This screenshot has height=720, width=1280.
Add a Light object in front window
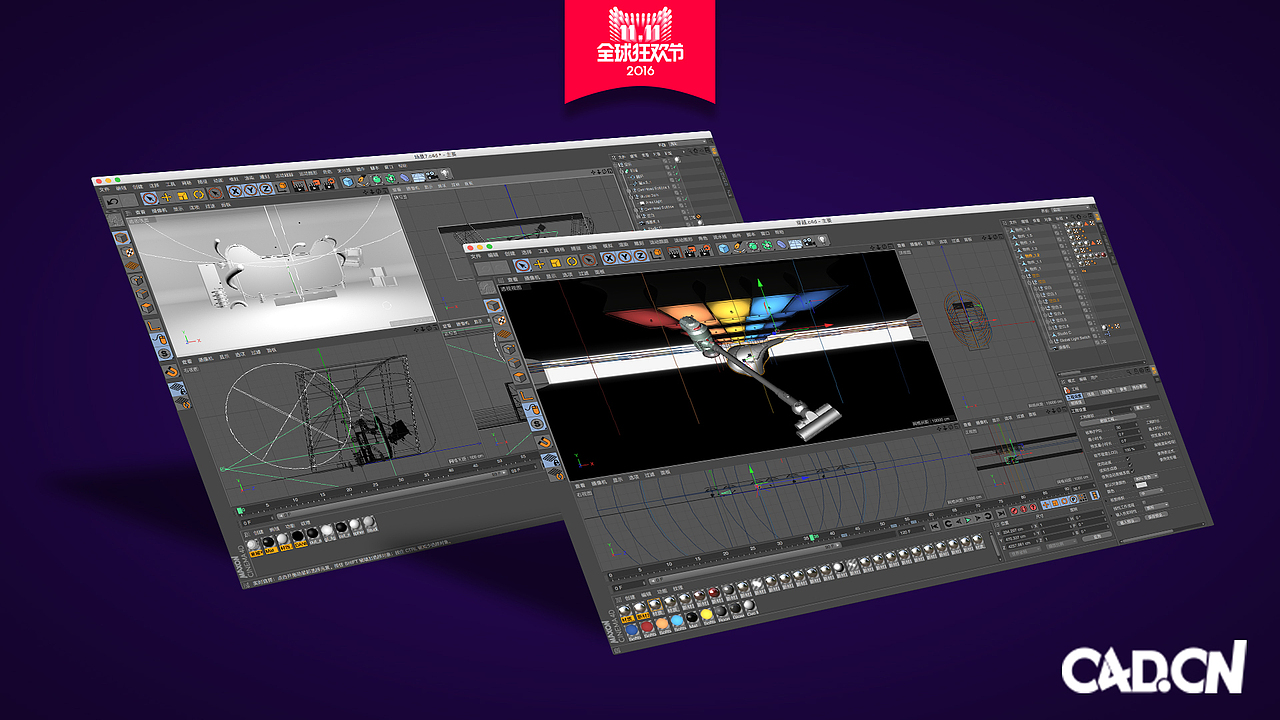click(822, 239)
